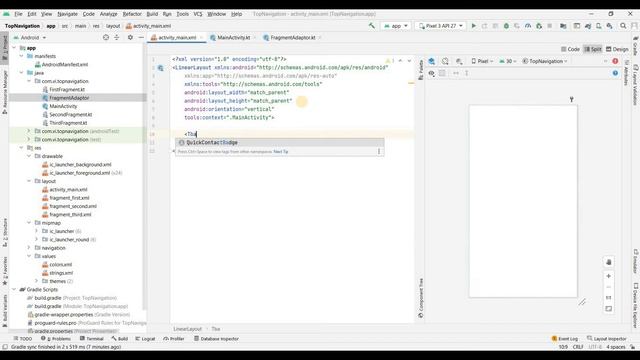Expand the navigation folder
Screen dimensions: 640x360
[29, 248]
